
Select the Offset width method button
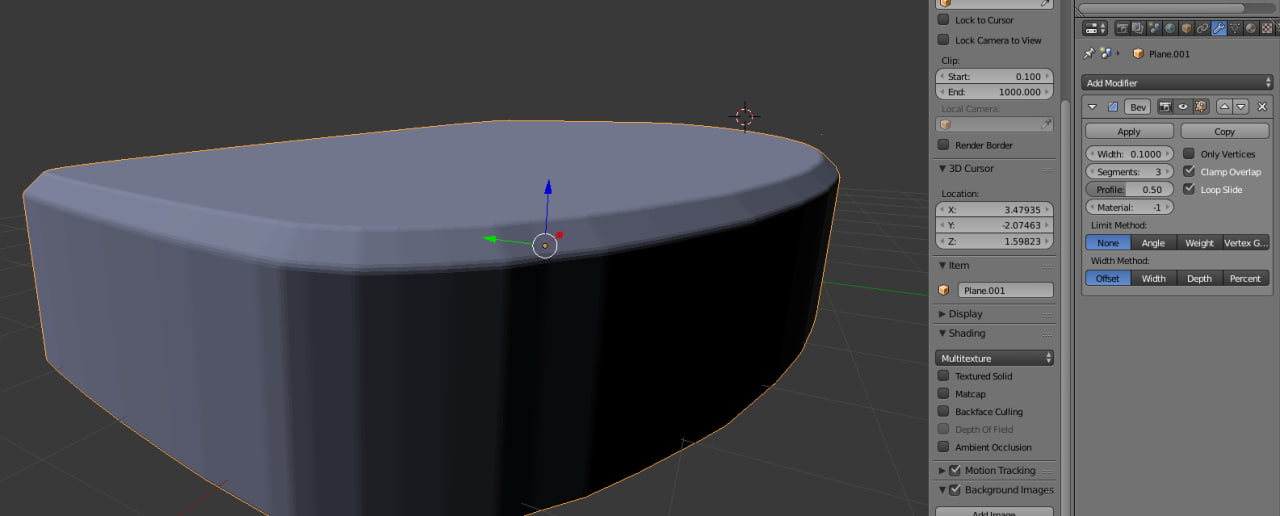(1108, 279)
